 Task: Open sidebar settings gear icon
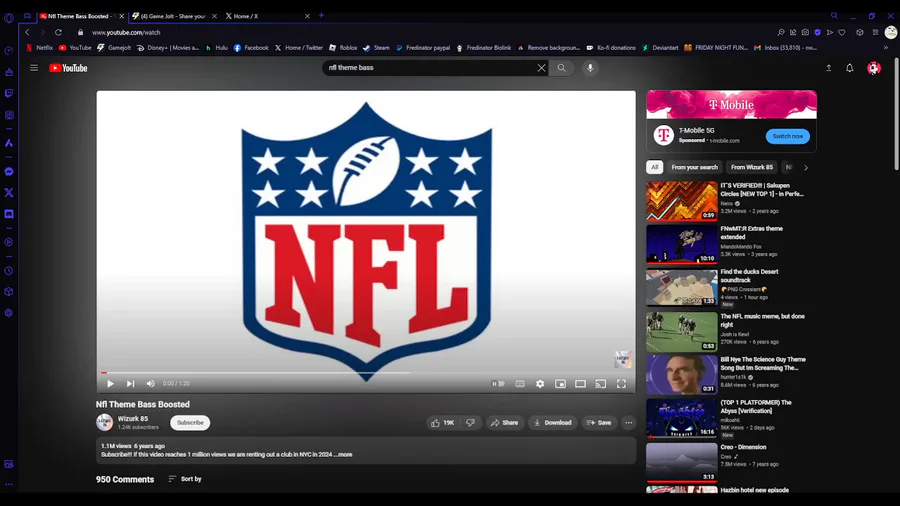click(x=9, y=313)
